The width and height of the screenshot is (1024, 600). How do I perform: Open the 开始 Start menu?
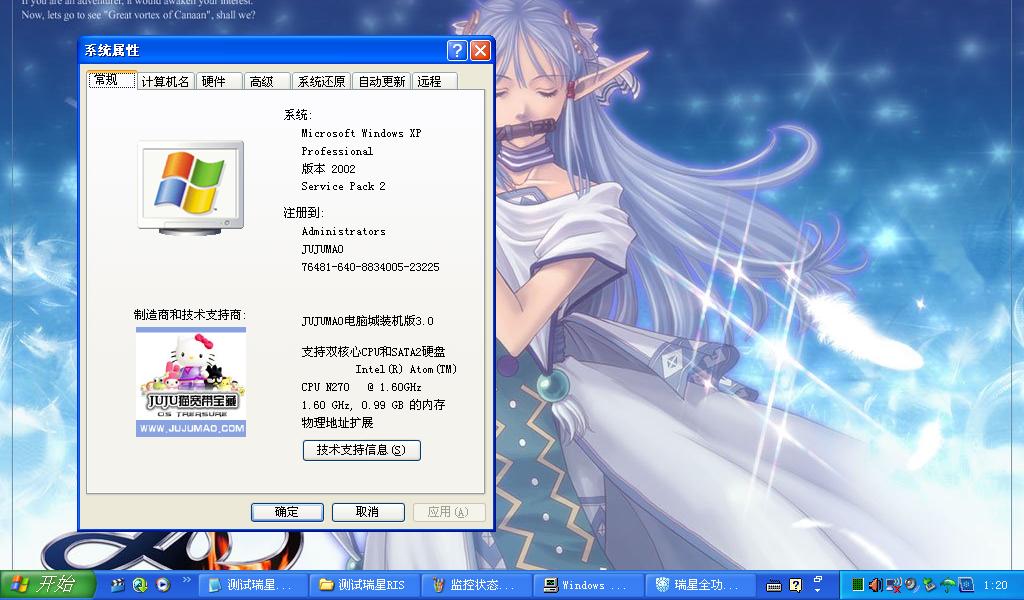point(48,584)
